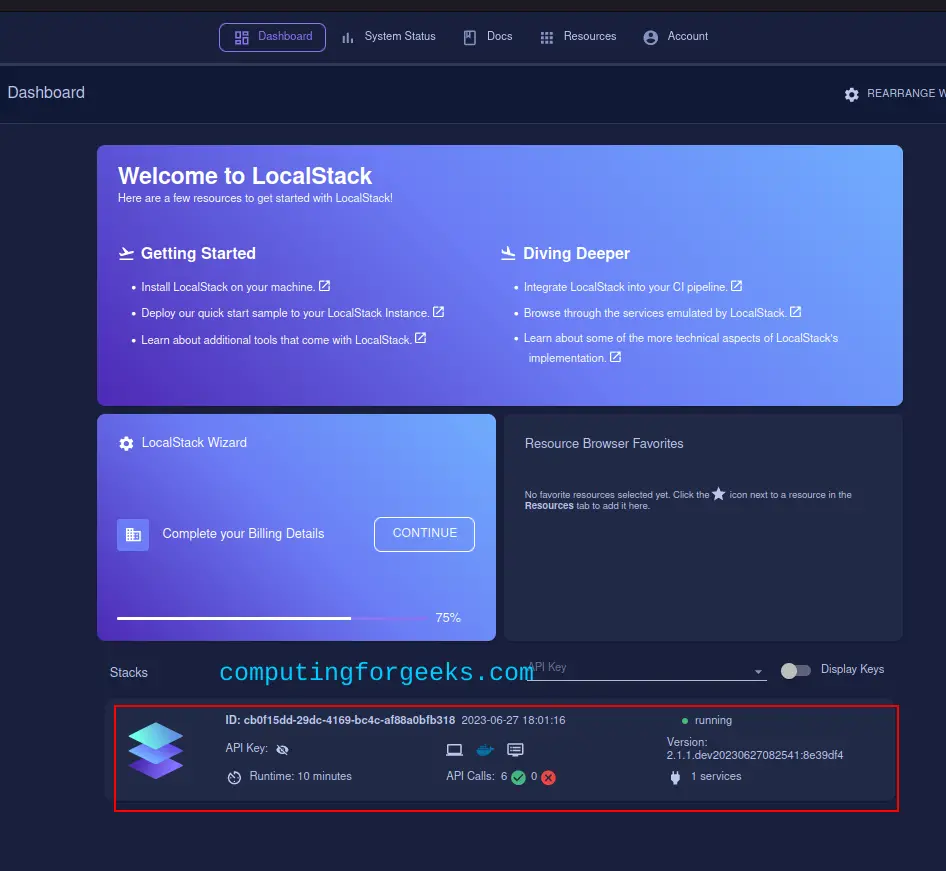Click external-link icon after Install LocalStack
Image resolution: width=946 pixels, height=871 pixels.
click(325, 286)
